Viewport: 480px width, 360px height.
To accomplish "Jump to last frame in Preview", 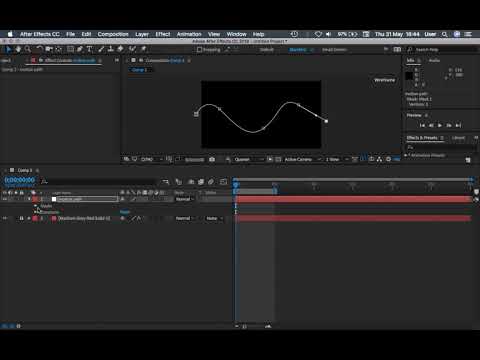I will tap(458, 125).
